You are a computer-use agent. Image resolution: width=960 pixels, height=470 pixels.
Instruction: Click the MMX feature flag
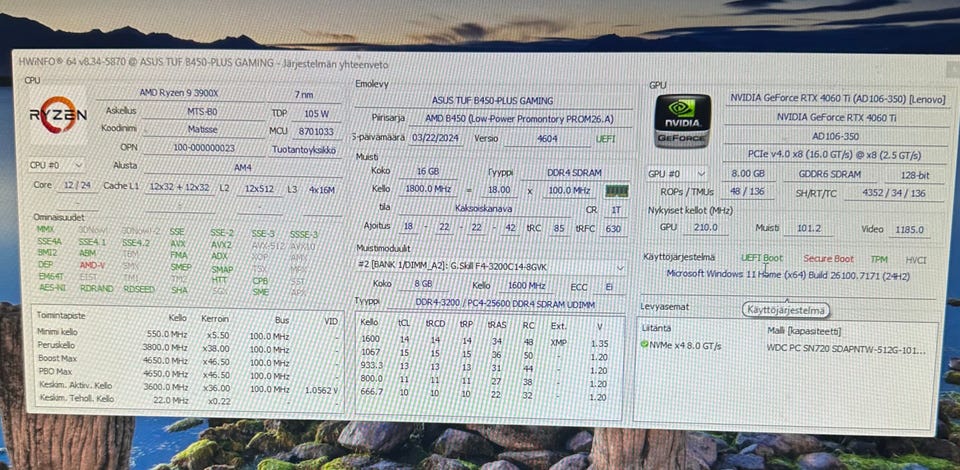(x=45, y=229)
